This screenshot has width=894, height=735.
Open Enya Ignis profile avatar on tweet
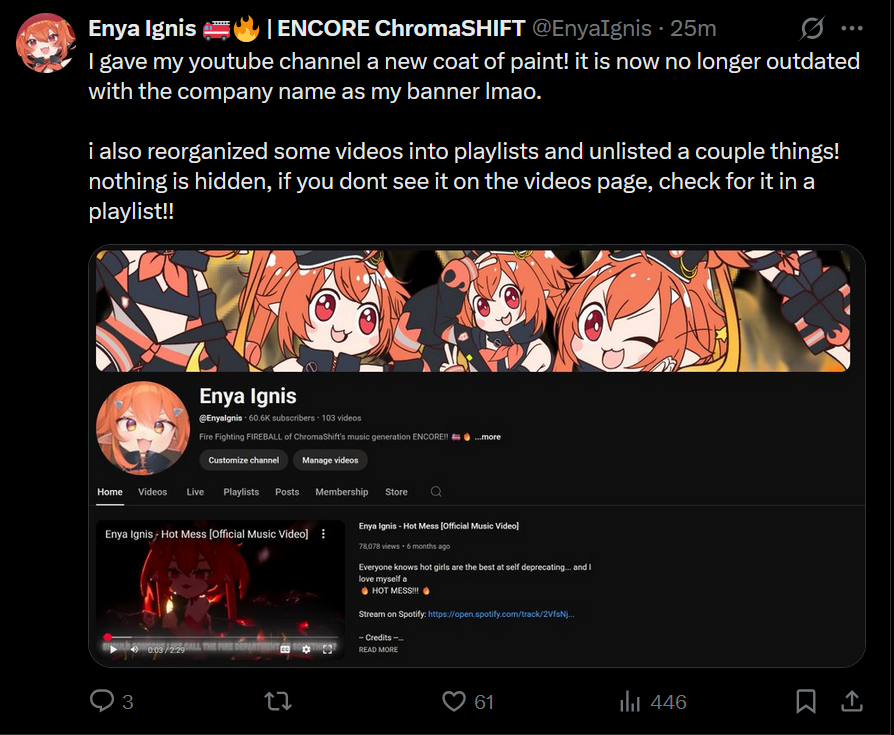[x=46, y=43]
